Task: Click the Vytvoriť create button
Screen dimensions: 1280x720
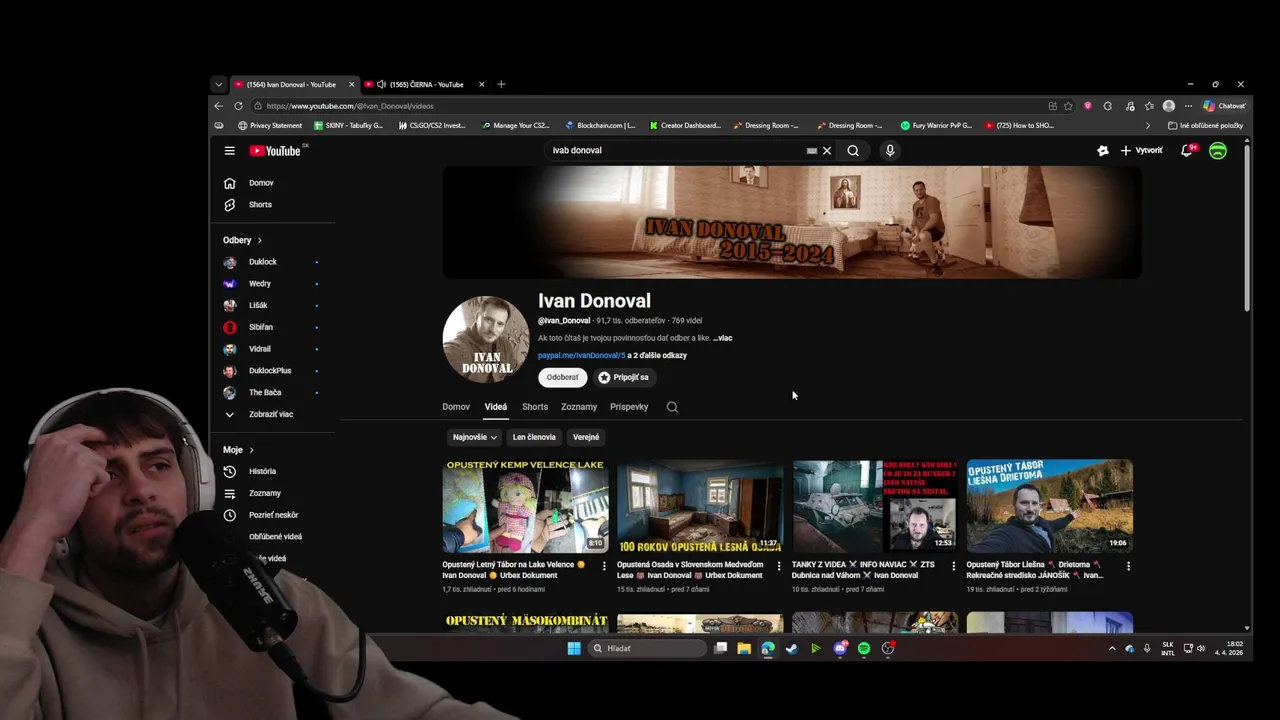Action: tap(1142, 151)
